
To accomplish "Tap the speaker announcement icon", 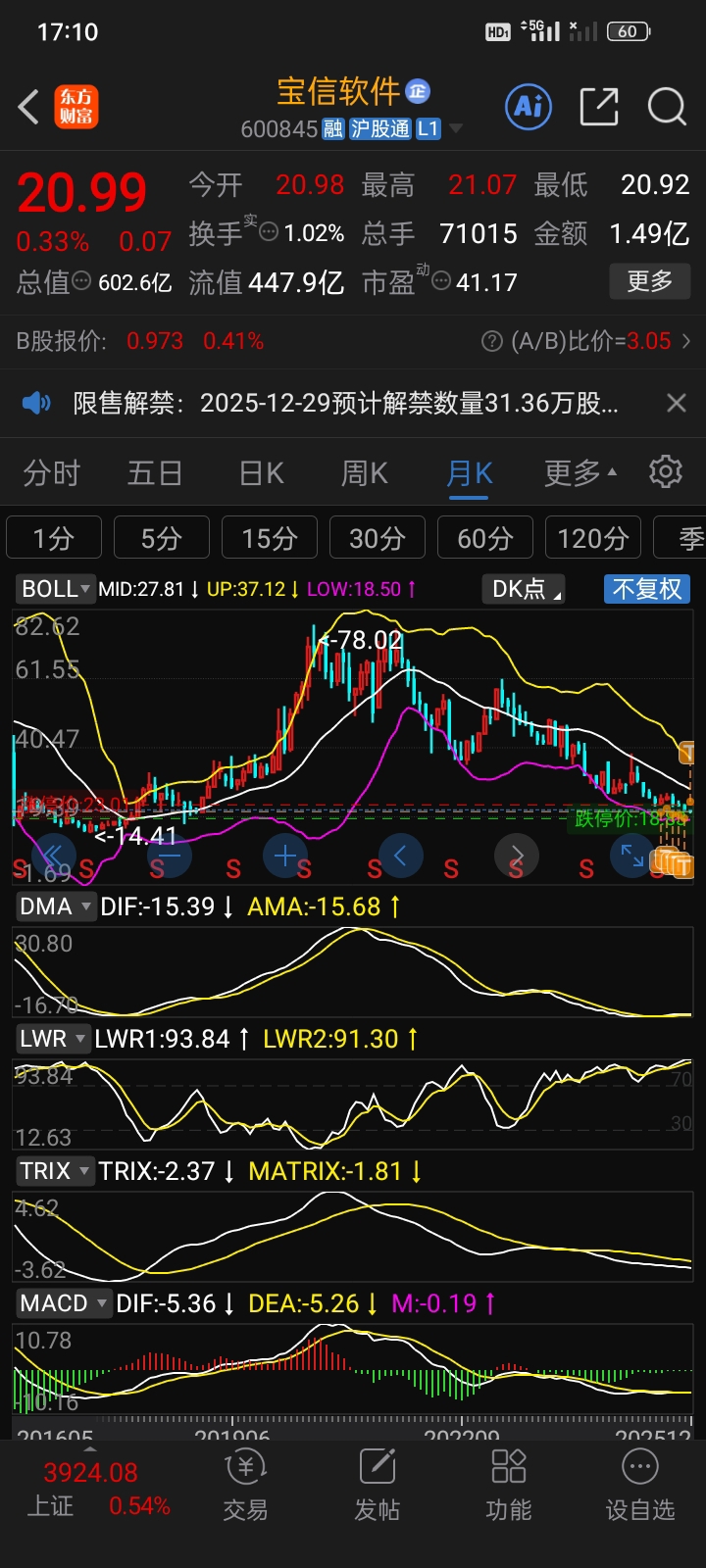I will (36, 403).
